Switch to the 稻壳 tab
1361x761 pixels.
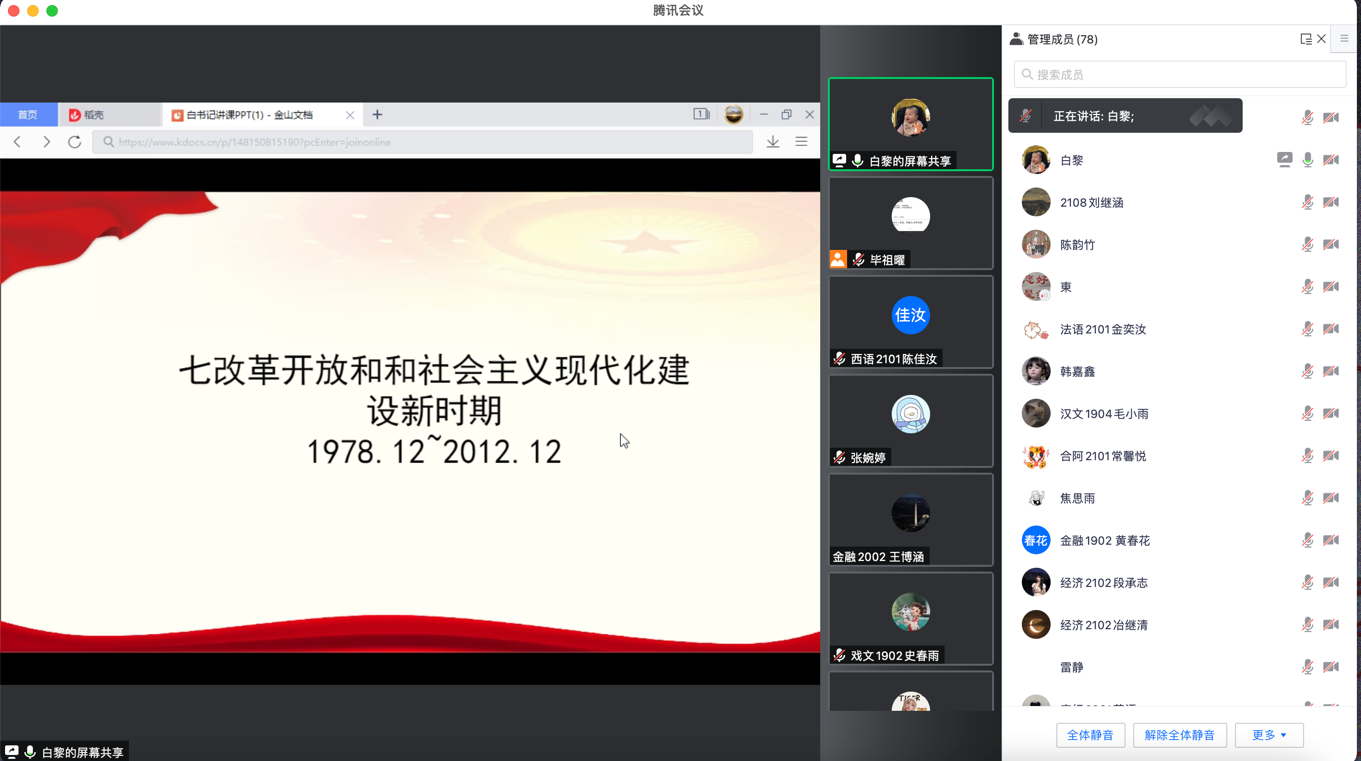click(94, 115)
